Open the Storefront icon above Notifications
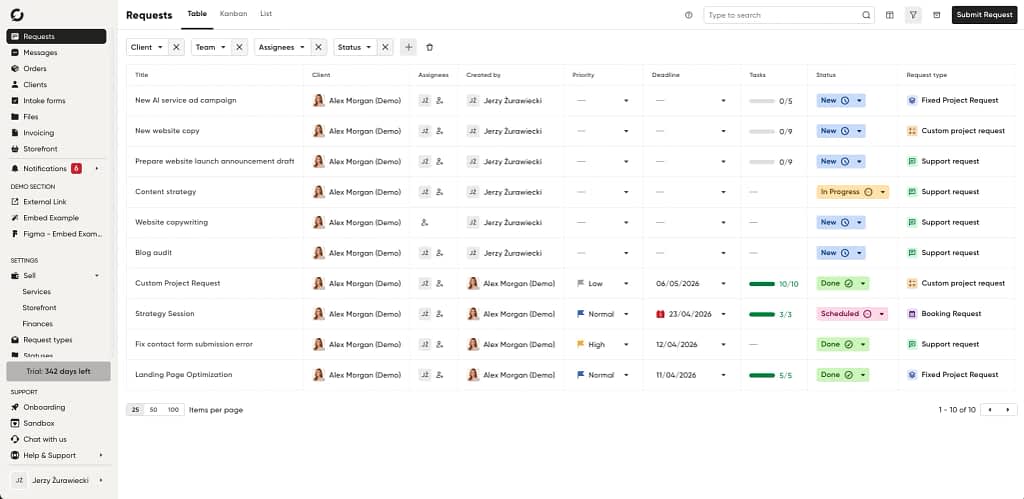The height and width of the screenshot is (499, 1024). [x=15, y=149]
